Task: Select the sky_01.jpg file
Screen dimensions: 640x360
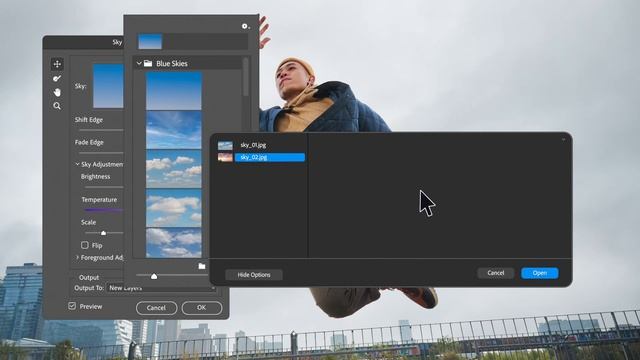Action: tap(253, 145)
